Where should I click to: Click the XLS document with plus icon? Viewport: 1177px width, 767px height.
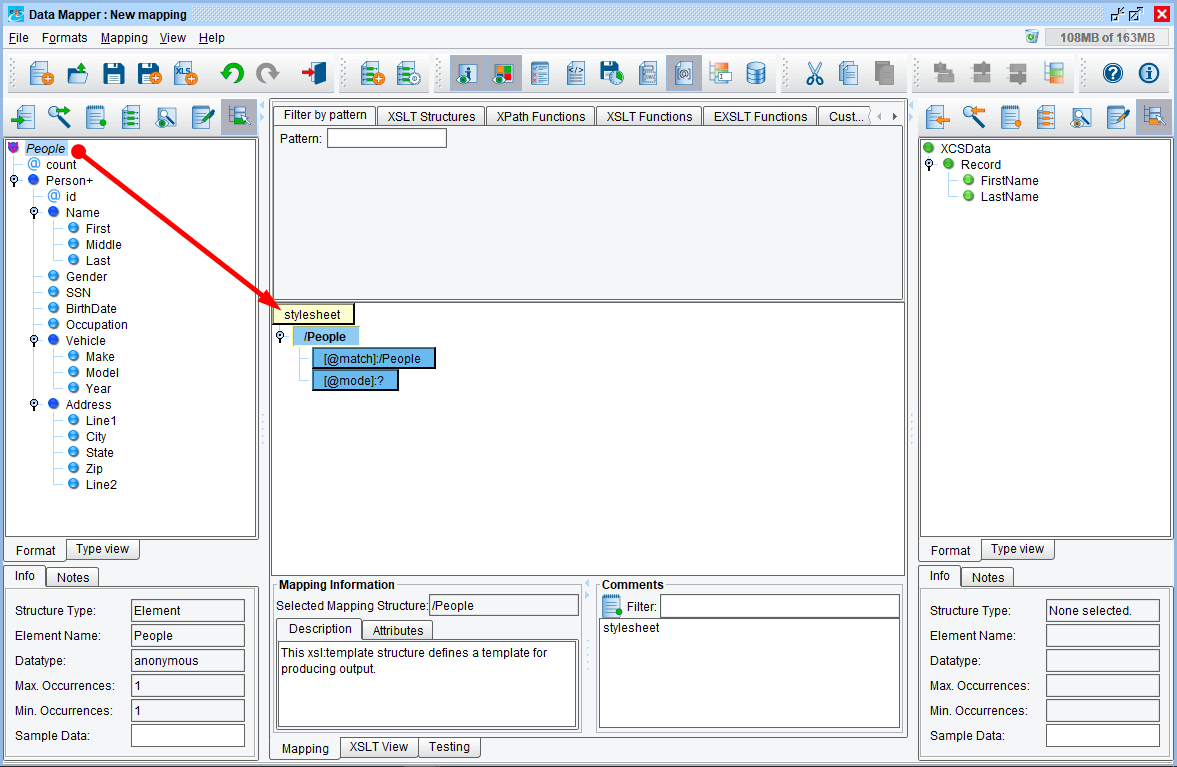point(185,74)
